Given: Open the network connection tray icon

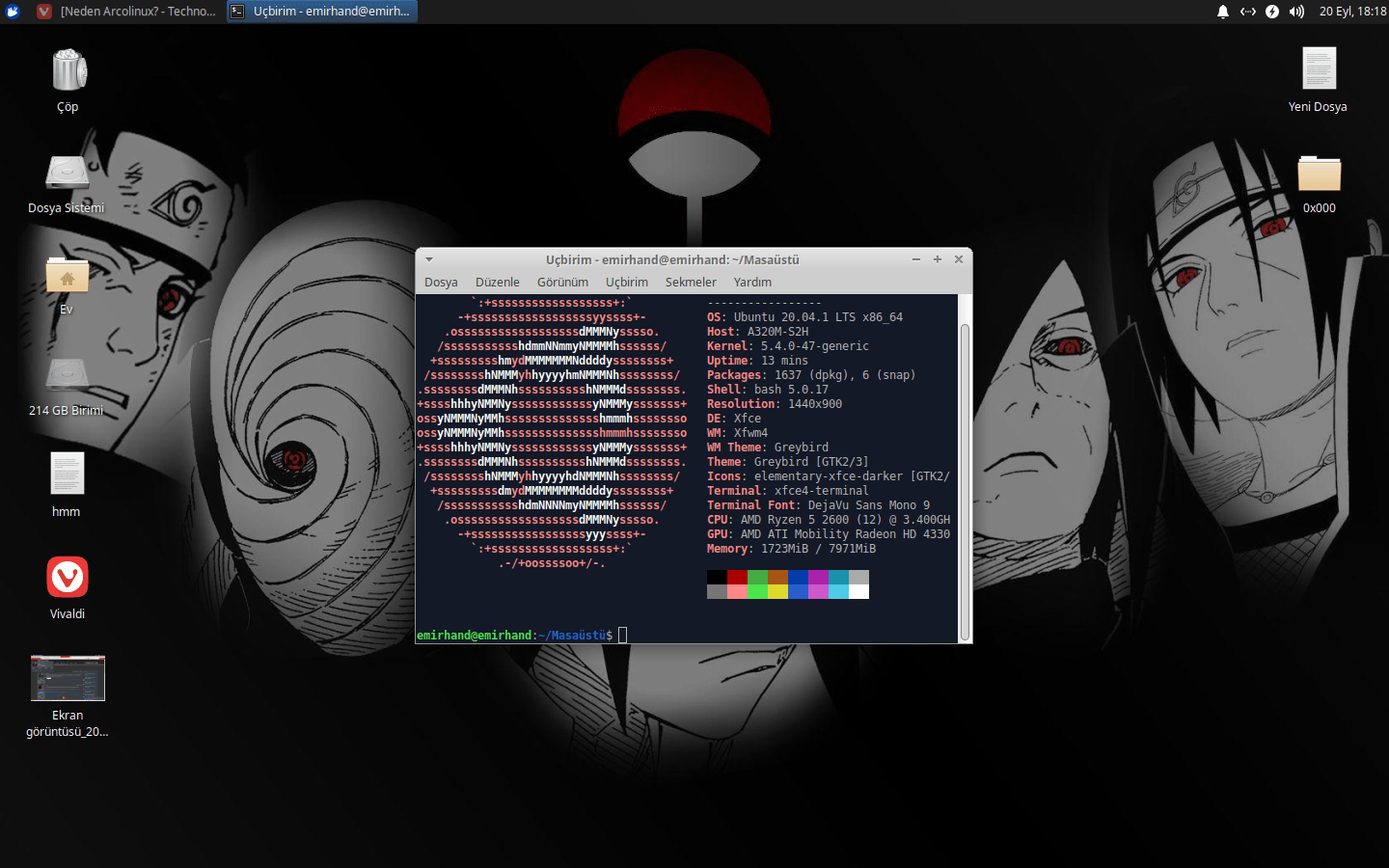Looking at the screenshot, I should pyautogui.click(x=1248, y=12).
